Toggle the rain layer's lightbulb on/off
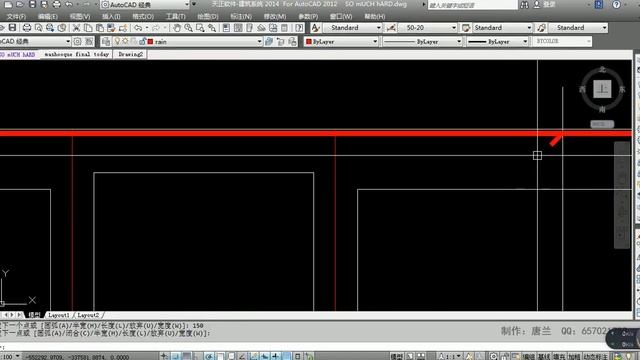The image size is (640, 360). pyautogui.click(x=118, y=41)
